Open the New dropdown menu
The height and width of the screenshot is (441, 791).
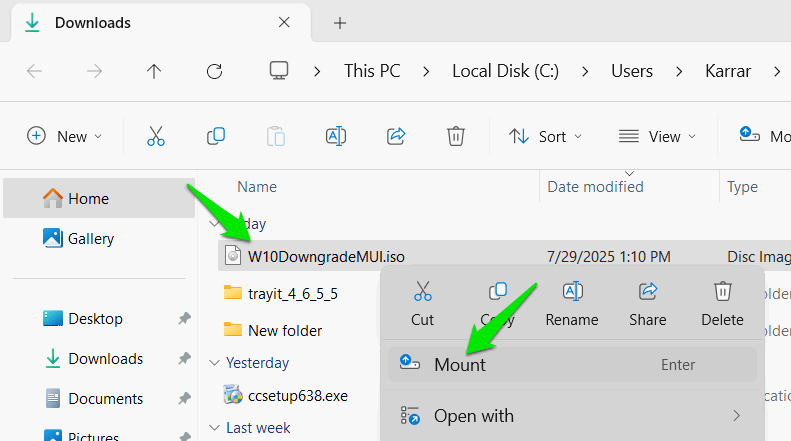click(x=65, y=136)
